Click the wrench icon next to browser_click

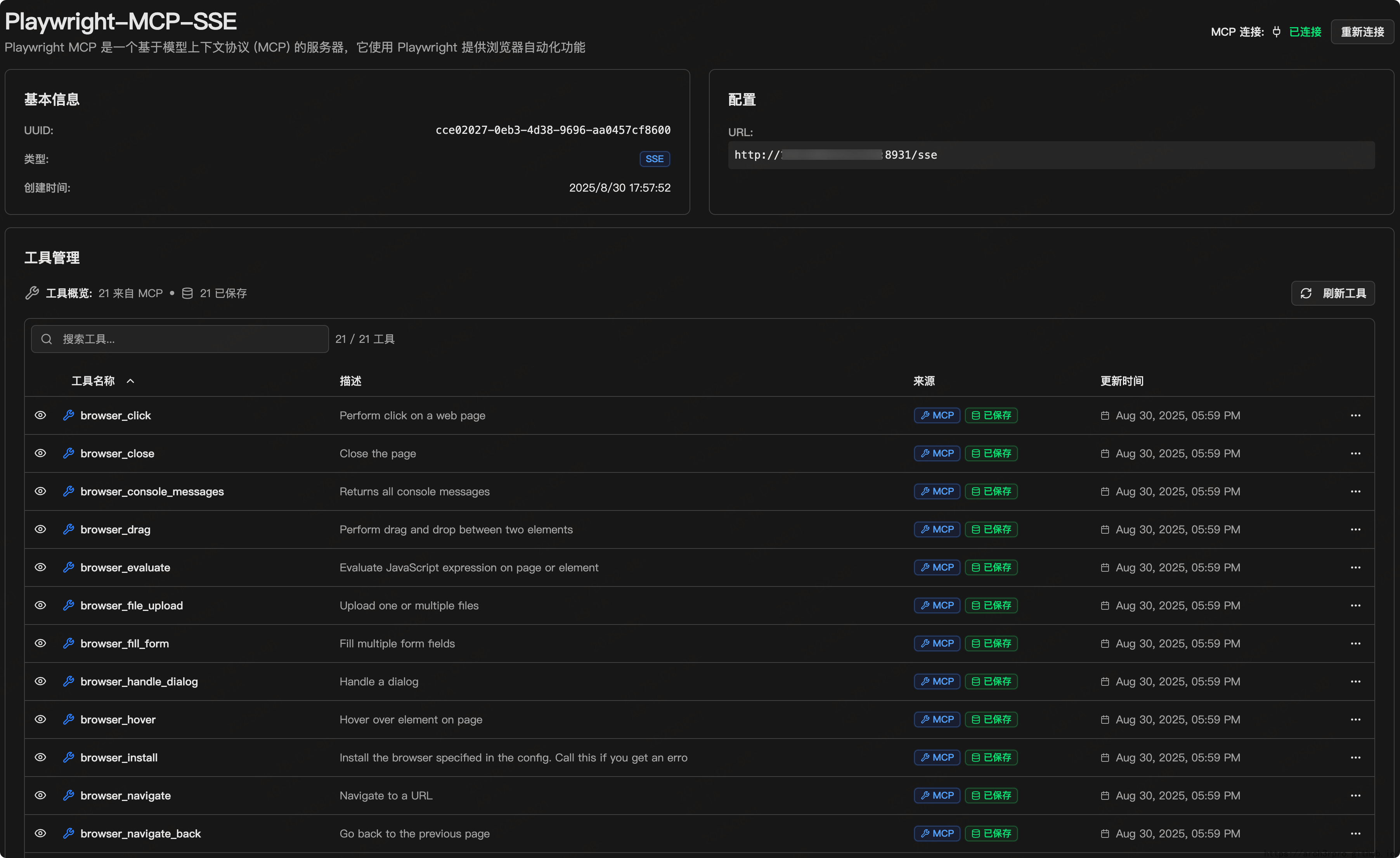[x=68, y=415]
